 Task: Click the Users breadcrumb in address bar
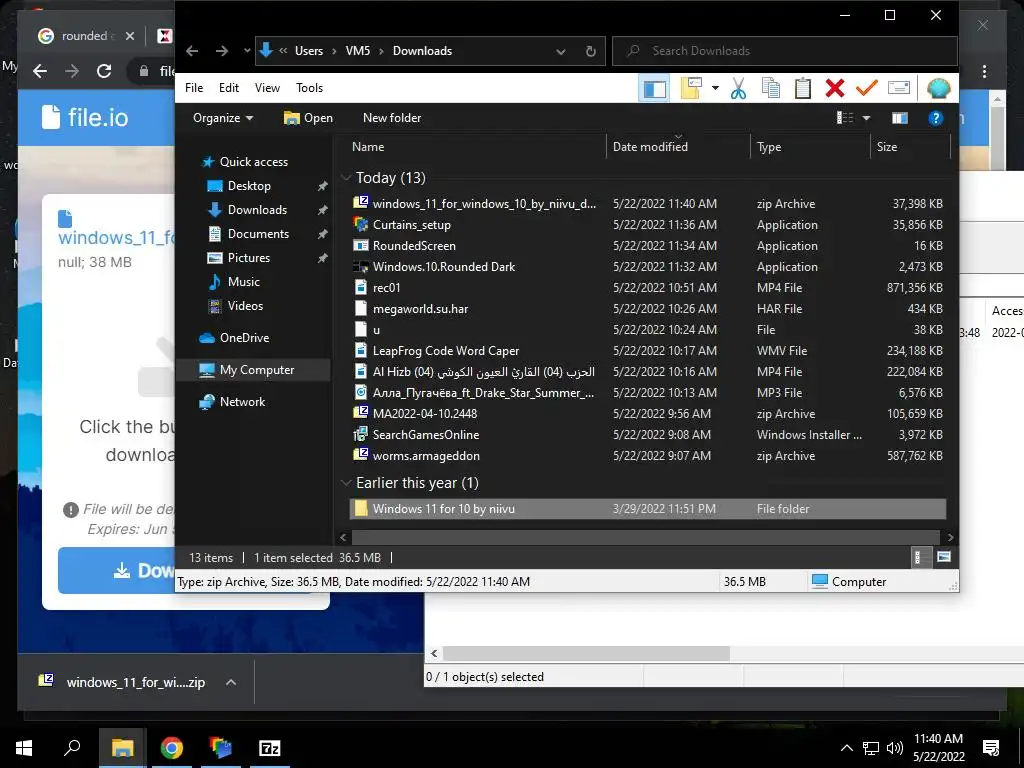click(x=309, y=51)
